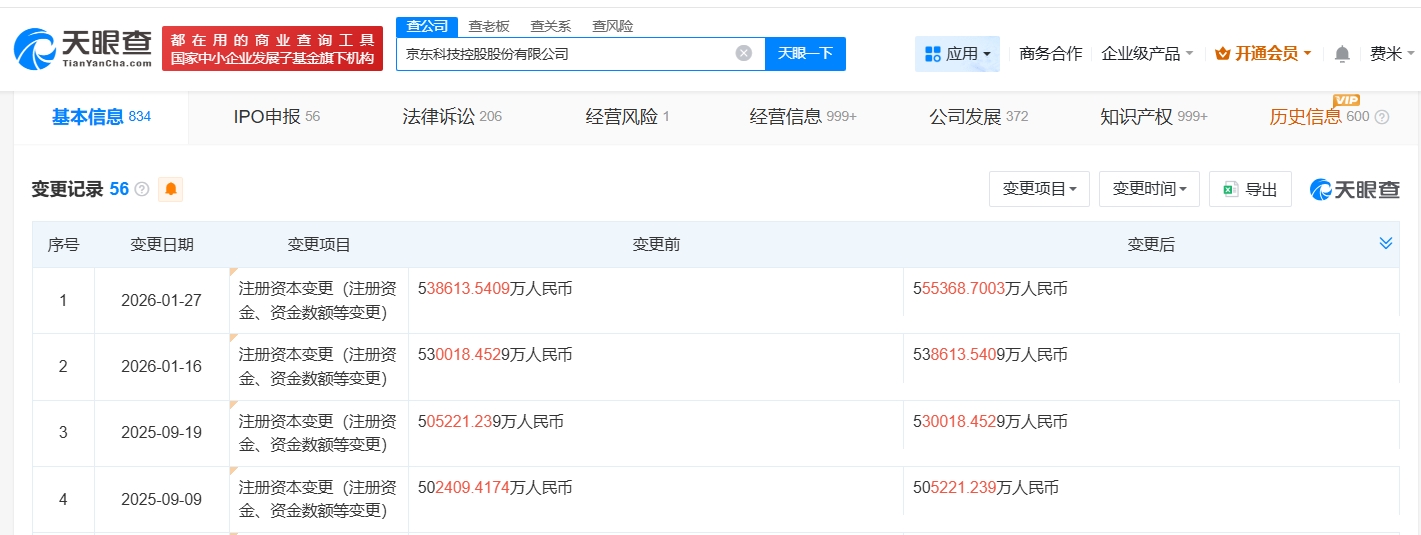Clear the search box with X icon
Viewport: 1421px width, 535px height.
(x=743, y=54)
